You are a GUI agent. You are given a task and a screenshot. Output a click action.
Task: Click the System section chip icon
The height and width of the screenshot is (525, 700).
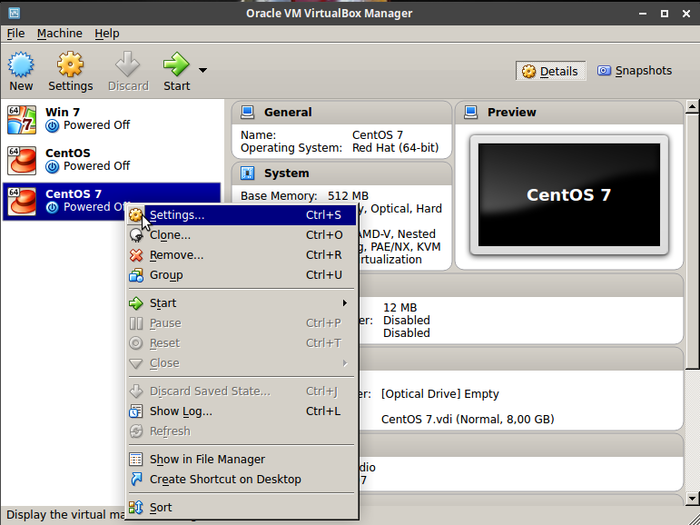[247, 173]
